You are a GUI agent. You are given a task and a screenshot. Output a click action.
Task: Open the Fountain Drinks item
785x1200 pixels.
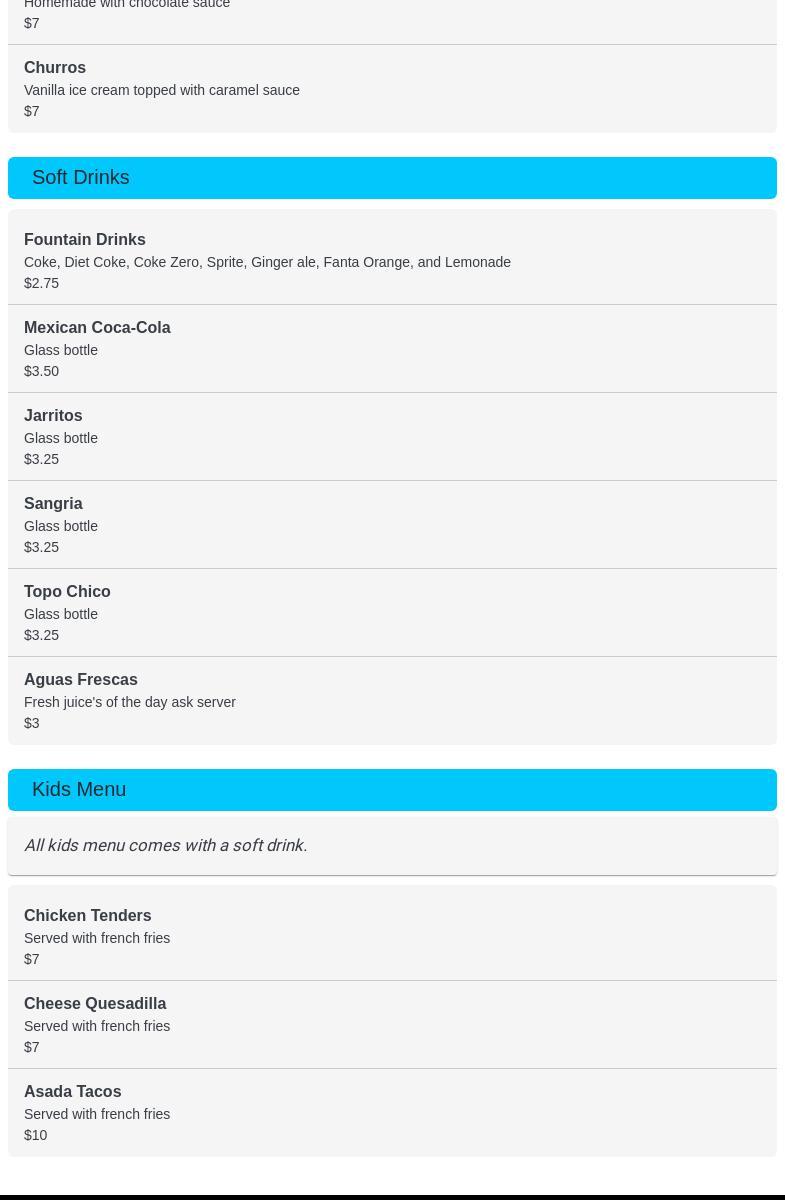pyautogui.click(x=85, y=240)
